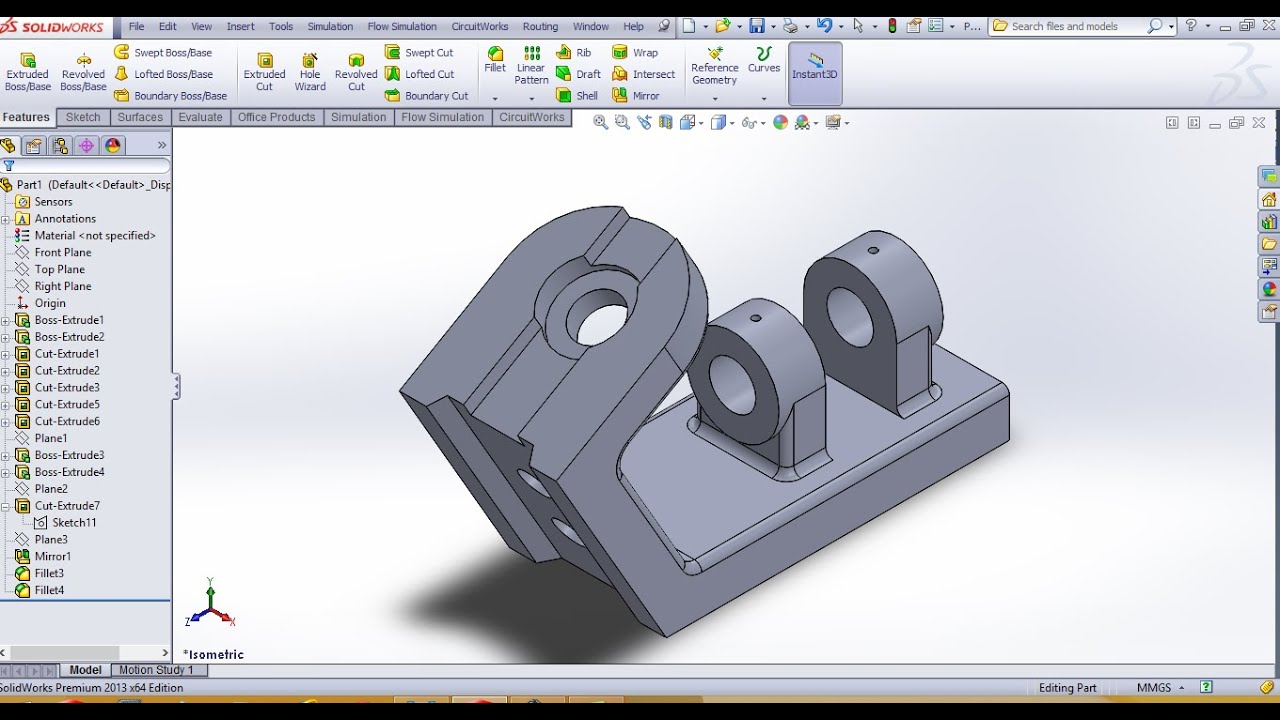Open the Insert menu
Viewport: 1280px width, 720px height.
coord(240,26)
